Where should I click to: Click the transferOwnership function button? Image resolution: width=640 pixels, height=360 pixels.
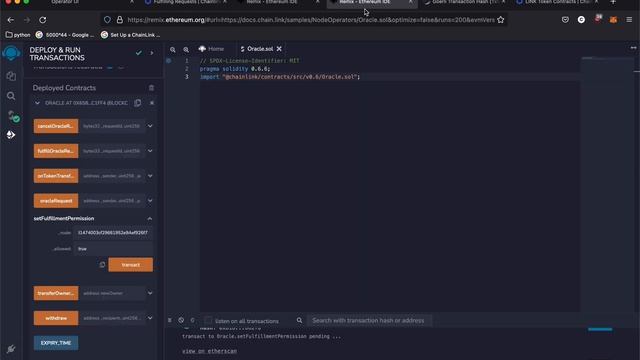click(x=56, y=293)
